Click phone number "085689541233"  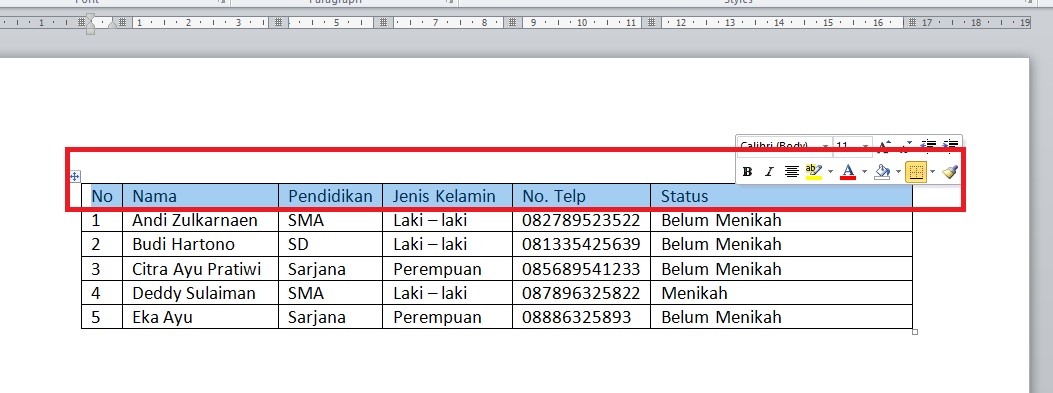tap(581, 269)
